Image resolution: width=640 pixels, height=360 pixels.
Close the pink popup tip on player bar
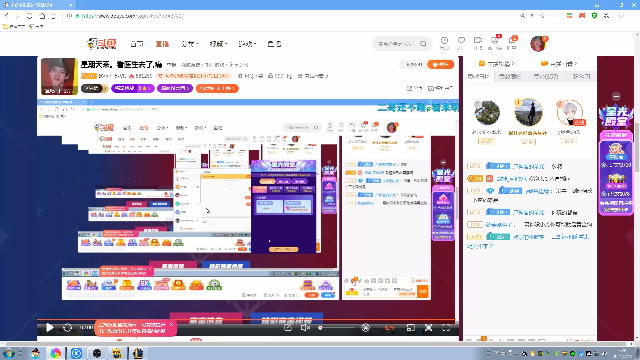click(x=171, y=324)
